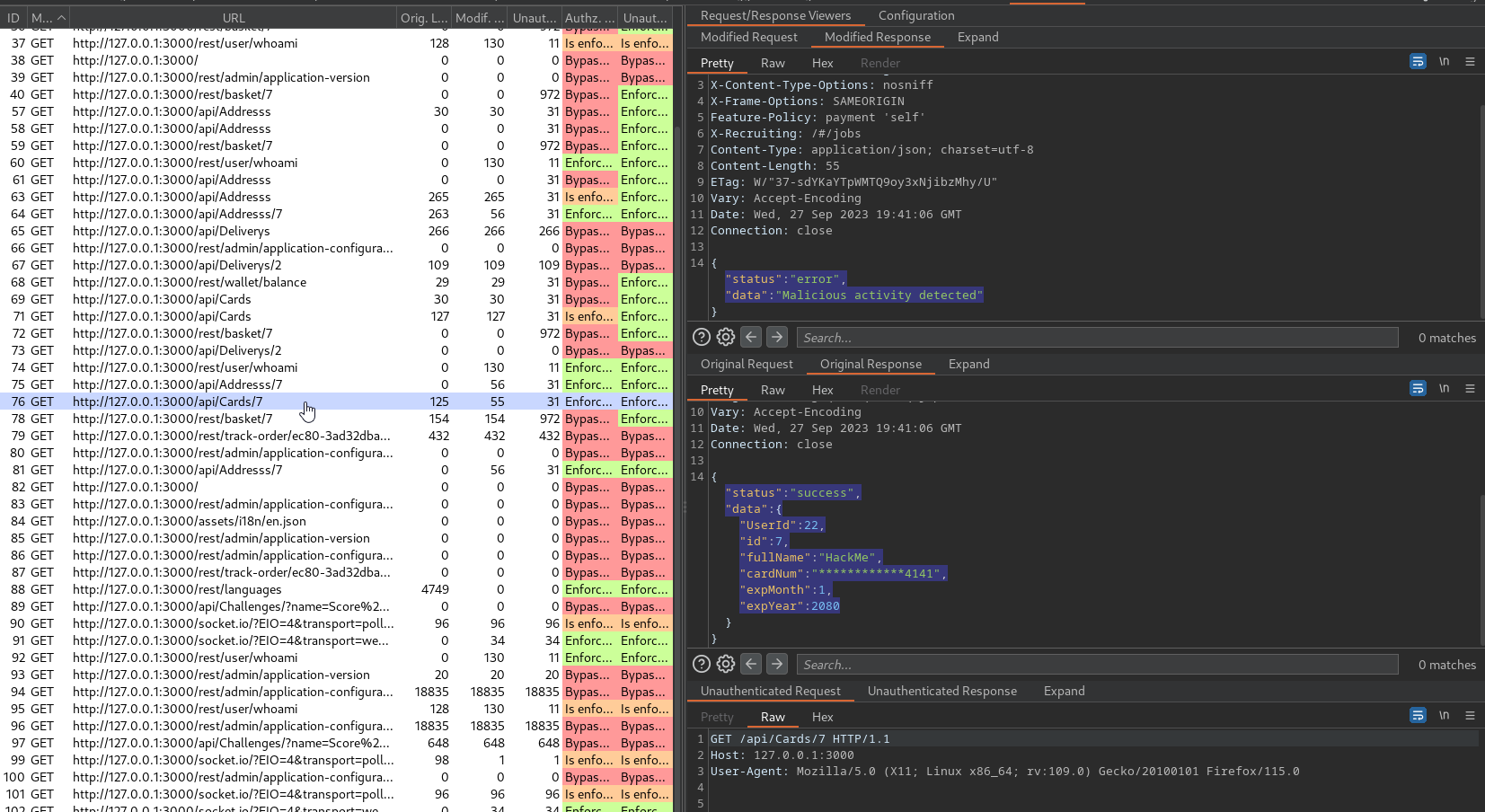Click Expand next to Modified Response
The height and width of the screenshot is (812, 1485).
(977, 37)
